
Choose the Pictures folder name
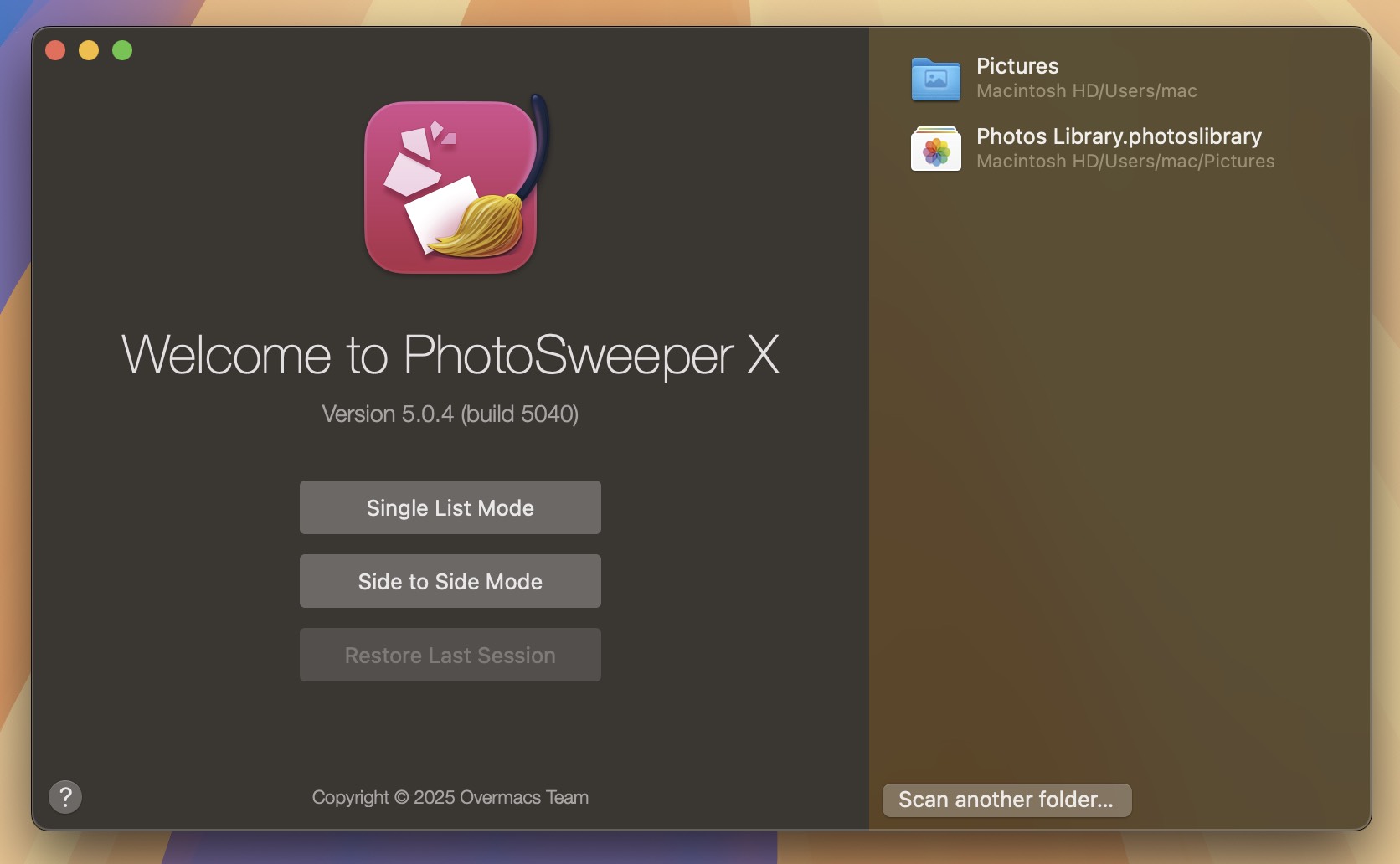click(x=1017, y=66)
